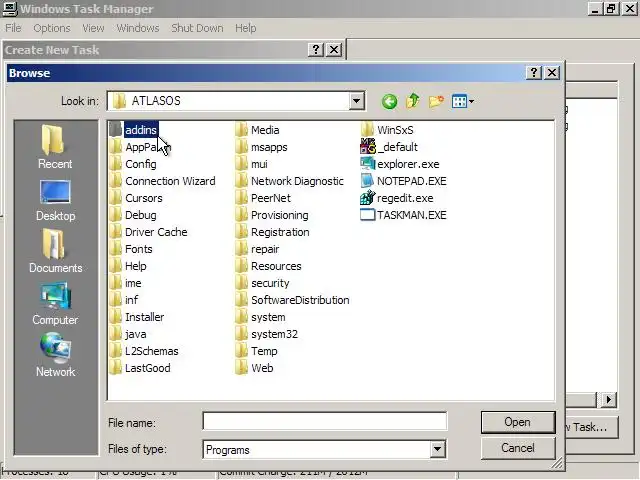
Task: Select the TASKMAN.EXE file icon
Action: click(x=367, y=215)
